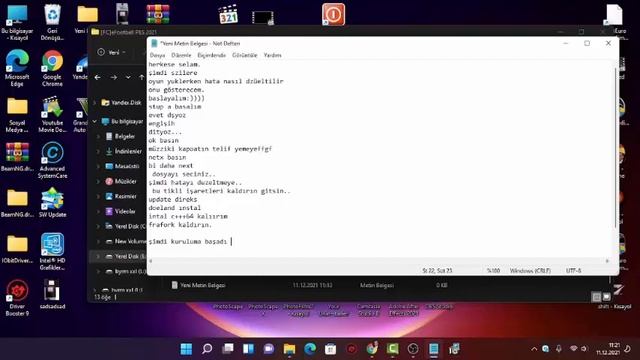Click UTF-8 encoding in Notepad status bar
This screenshot has width=640, height=360.
[573, 271]
